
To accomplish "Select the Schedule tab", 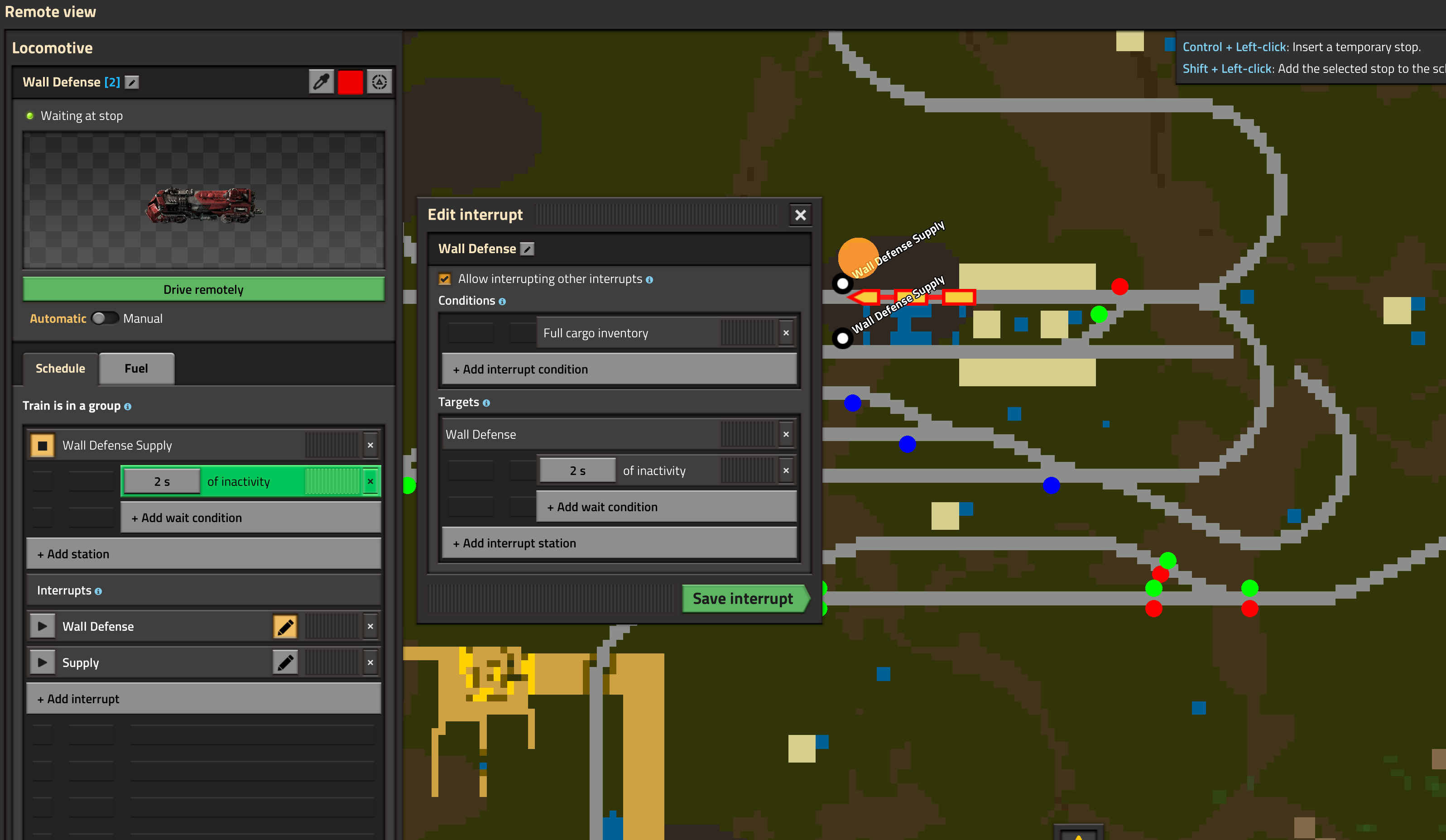I will pos(60,368).
